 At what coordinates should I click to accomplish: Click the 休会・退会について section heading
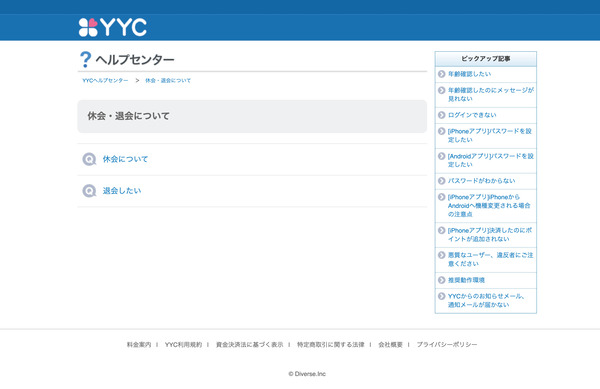[x=129, y=116]
